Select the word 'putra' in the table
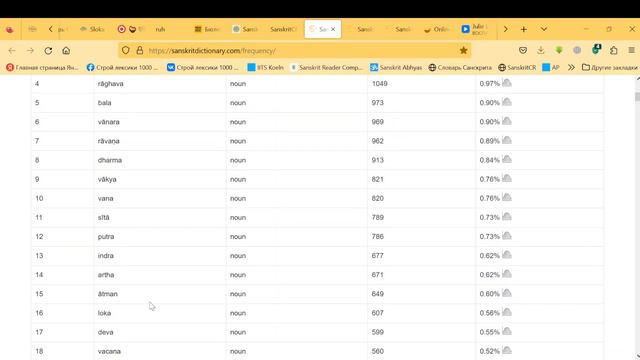 pyautogui.click(x=106, y=236)
